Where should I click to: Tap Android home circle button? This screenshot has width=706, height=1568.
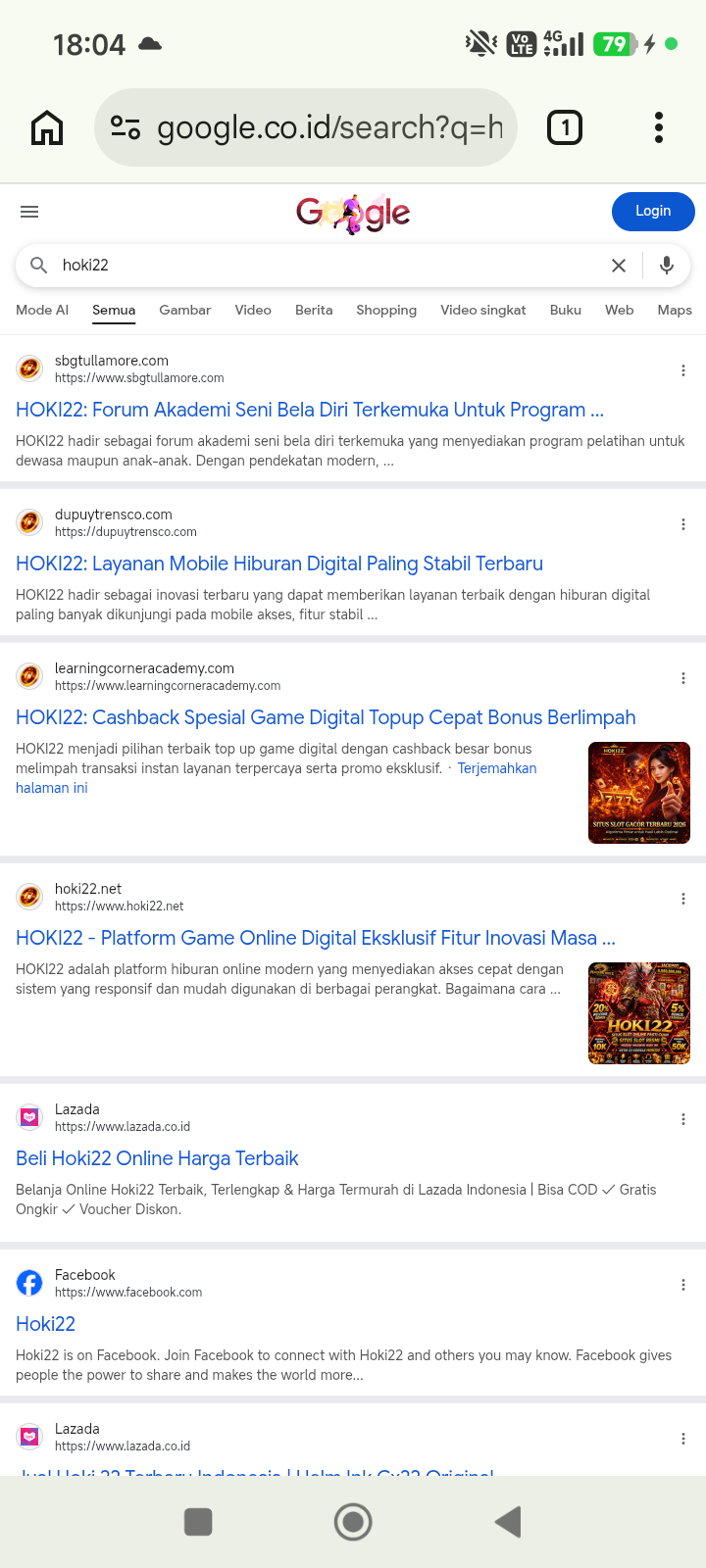pyautogui.click(x=353, y=1522)
